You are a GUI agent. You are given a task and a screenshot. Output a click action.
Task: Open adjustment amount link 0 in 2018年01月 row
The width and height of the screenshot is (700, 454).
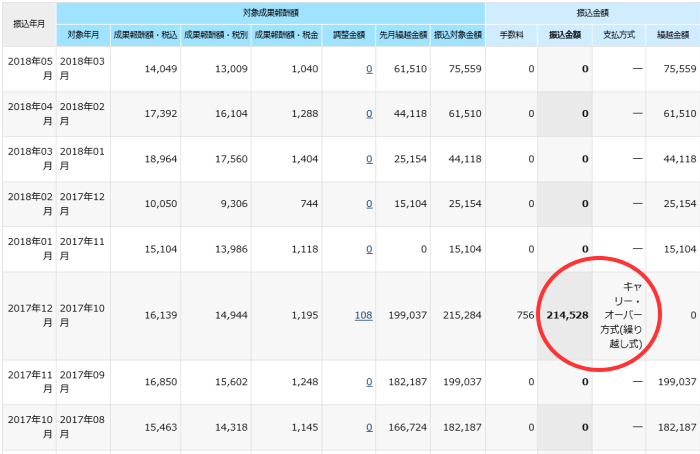point(369,249)
